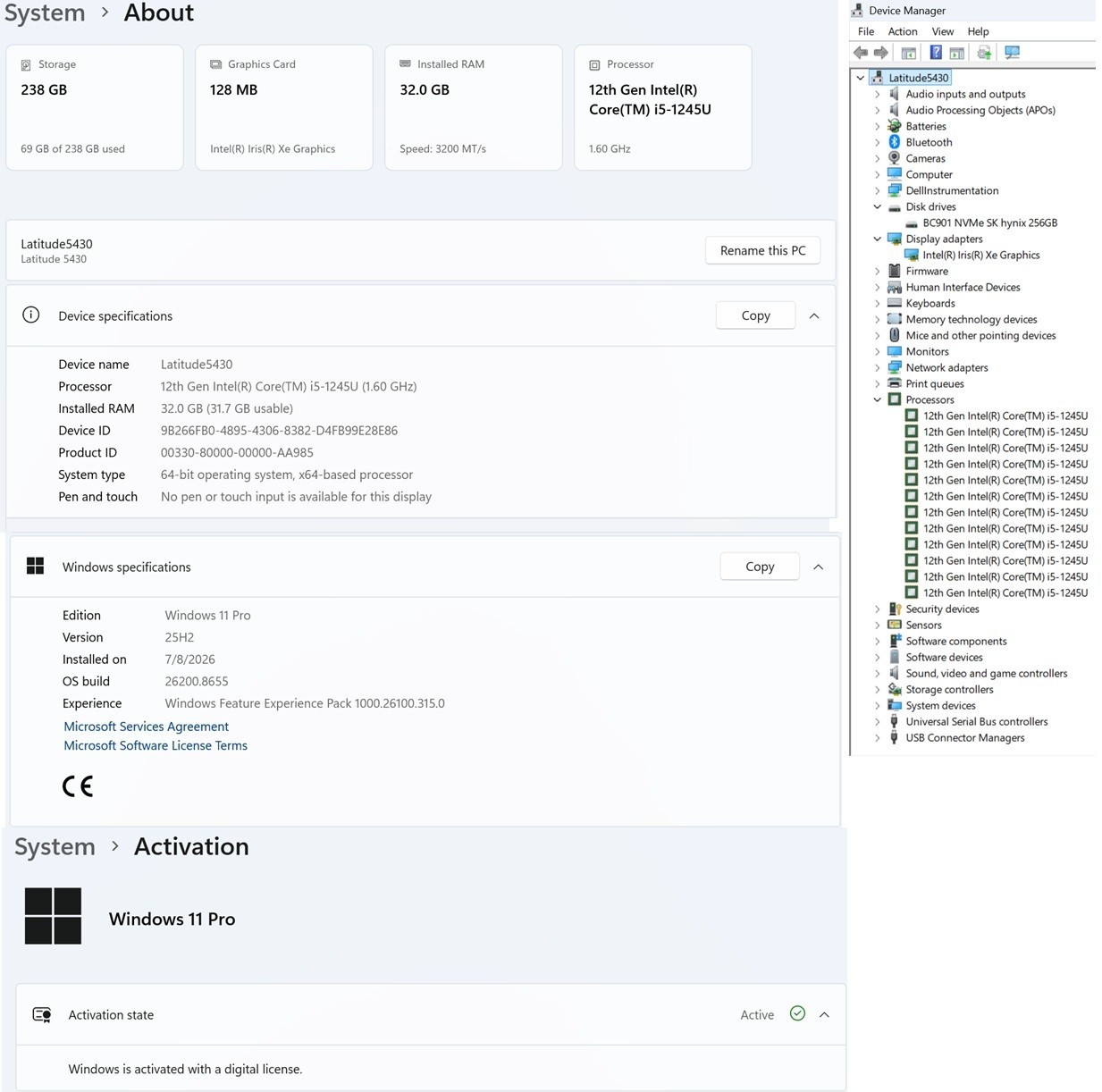Click the Product ID value 00330-80000-00000-AA985
Image resolution: width=1102 pixels, height=1092 pixels.
pyautogui.click(x=237, y=452)
